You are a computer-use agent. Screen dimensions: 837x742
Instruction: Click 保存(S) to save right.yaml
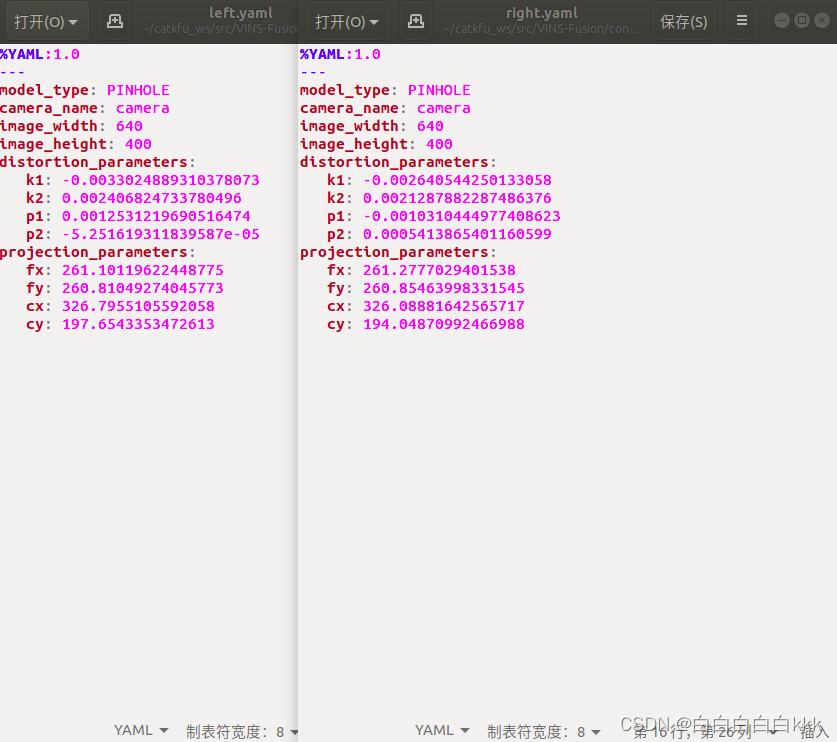684,20
